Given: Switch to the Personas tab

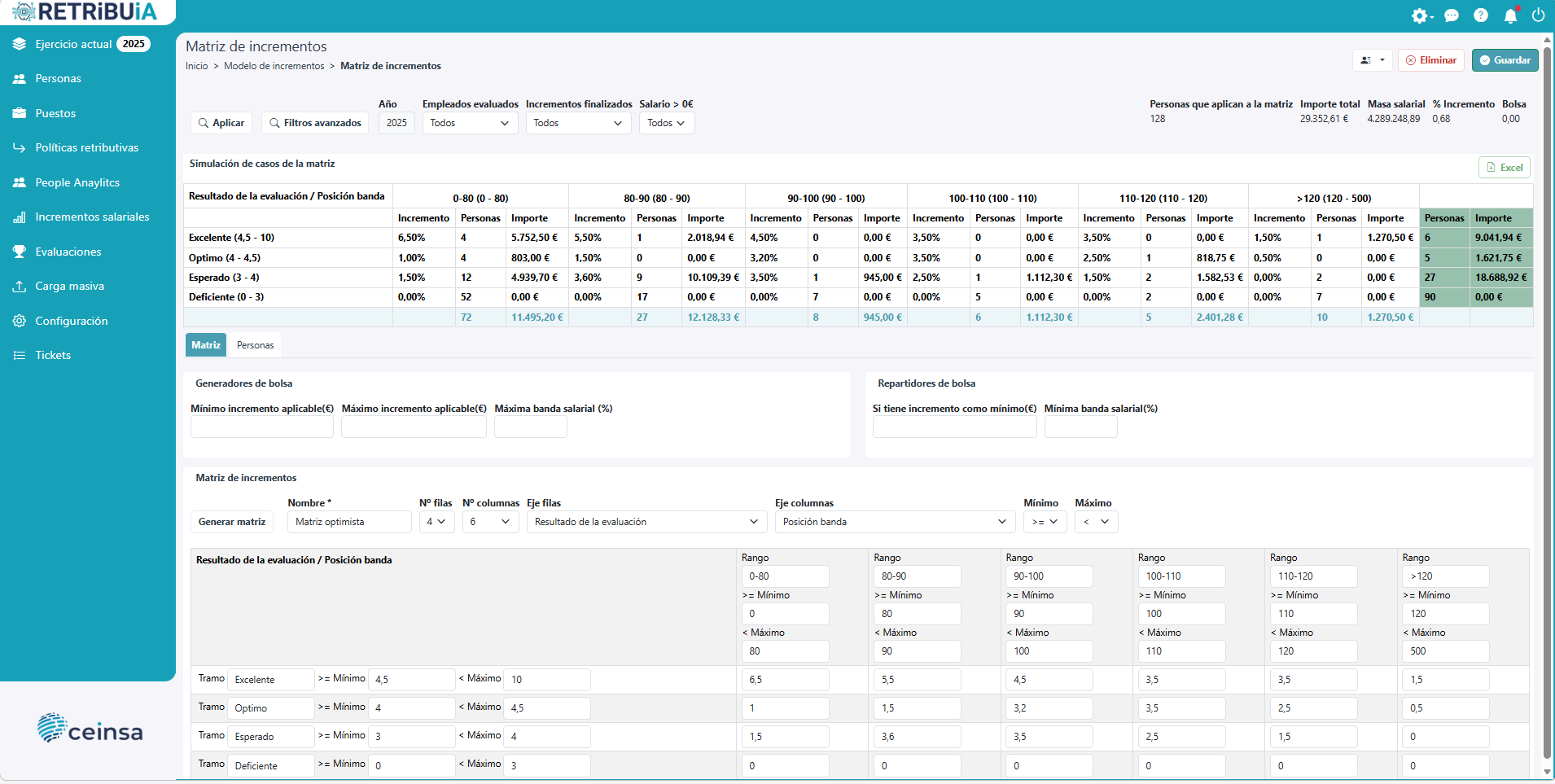Looking at the screenshot, I should (x=256, y=345).
